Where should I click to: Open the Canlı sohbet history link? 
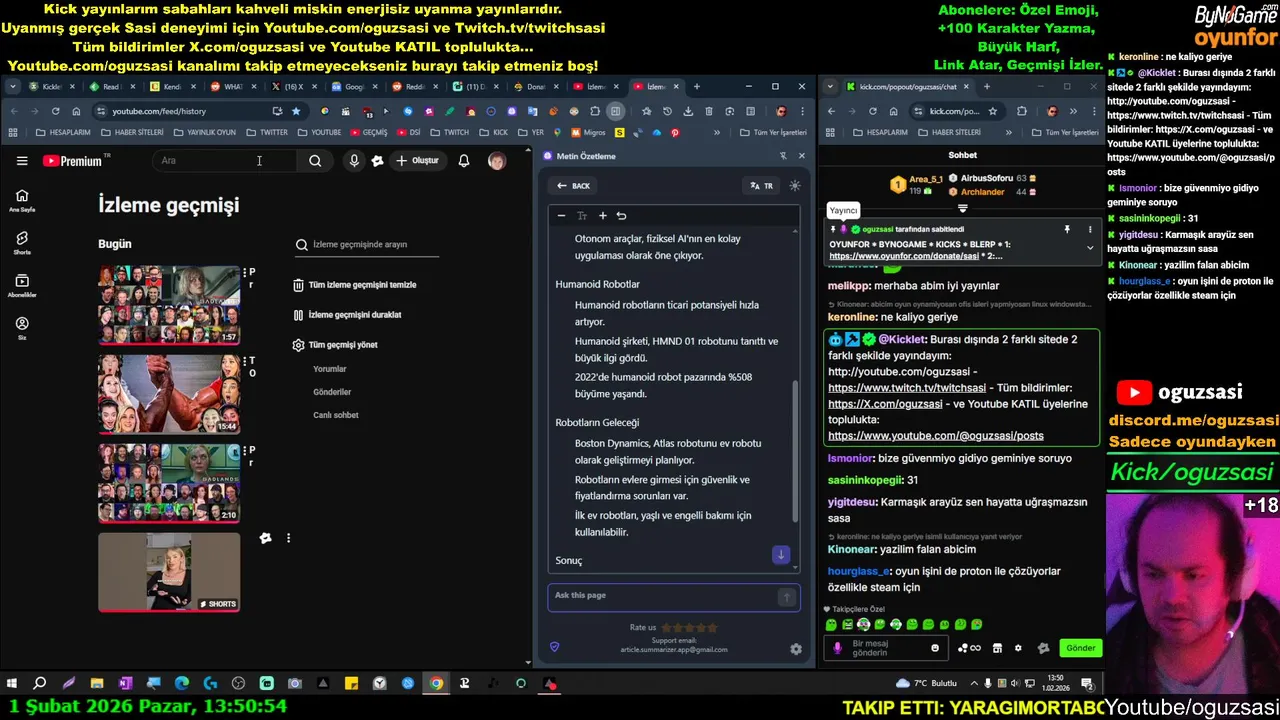[336, 415]
